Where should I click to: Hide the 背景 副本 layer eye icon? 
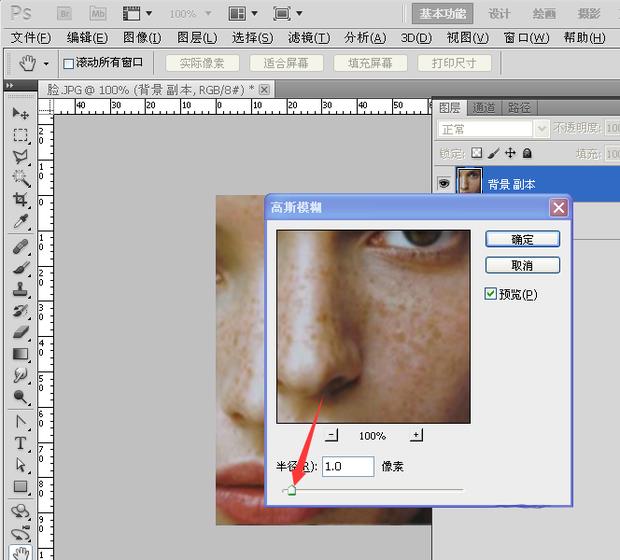(x=444, y=183)
